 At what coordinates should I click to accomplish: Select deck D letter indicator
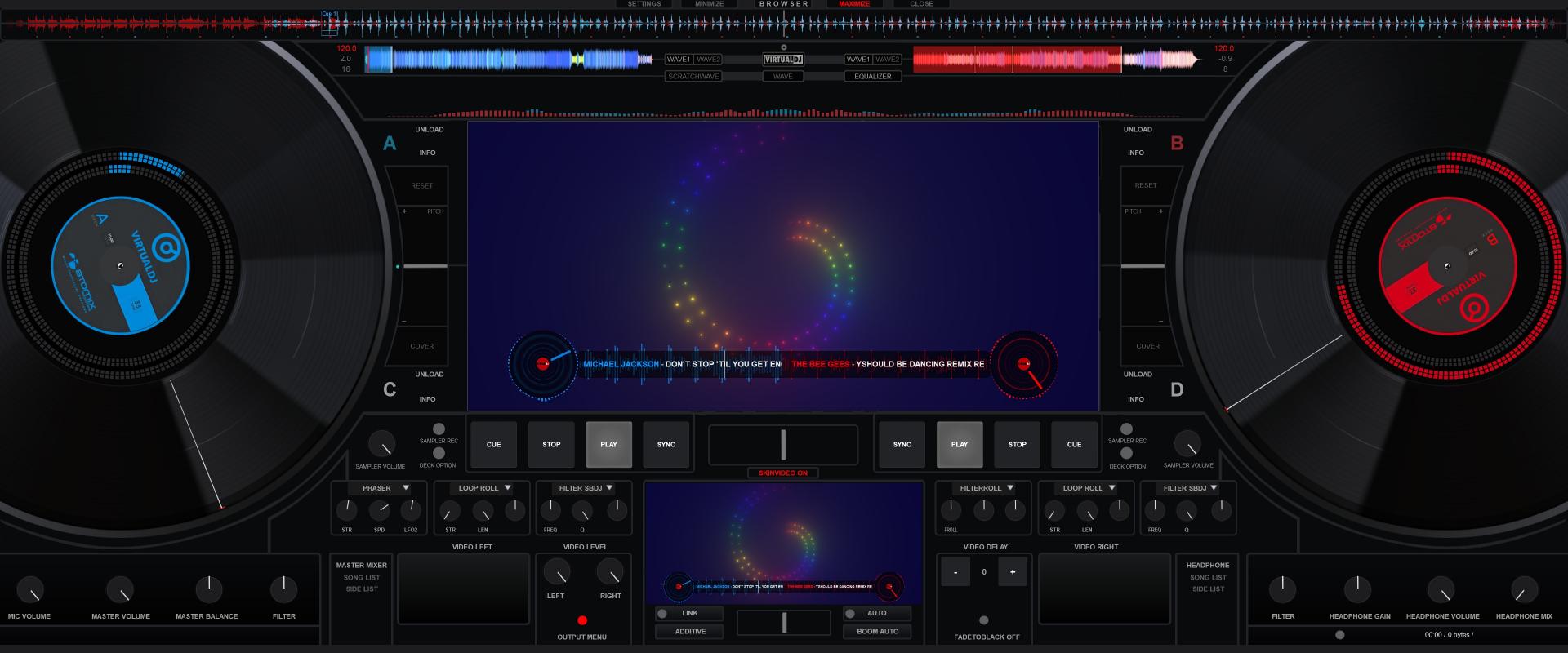[1177, 390]
